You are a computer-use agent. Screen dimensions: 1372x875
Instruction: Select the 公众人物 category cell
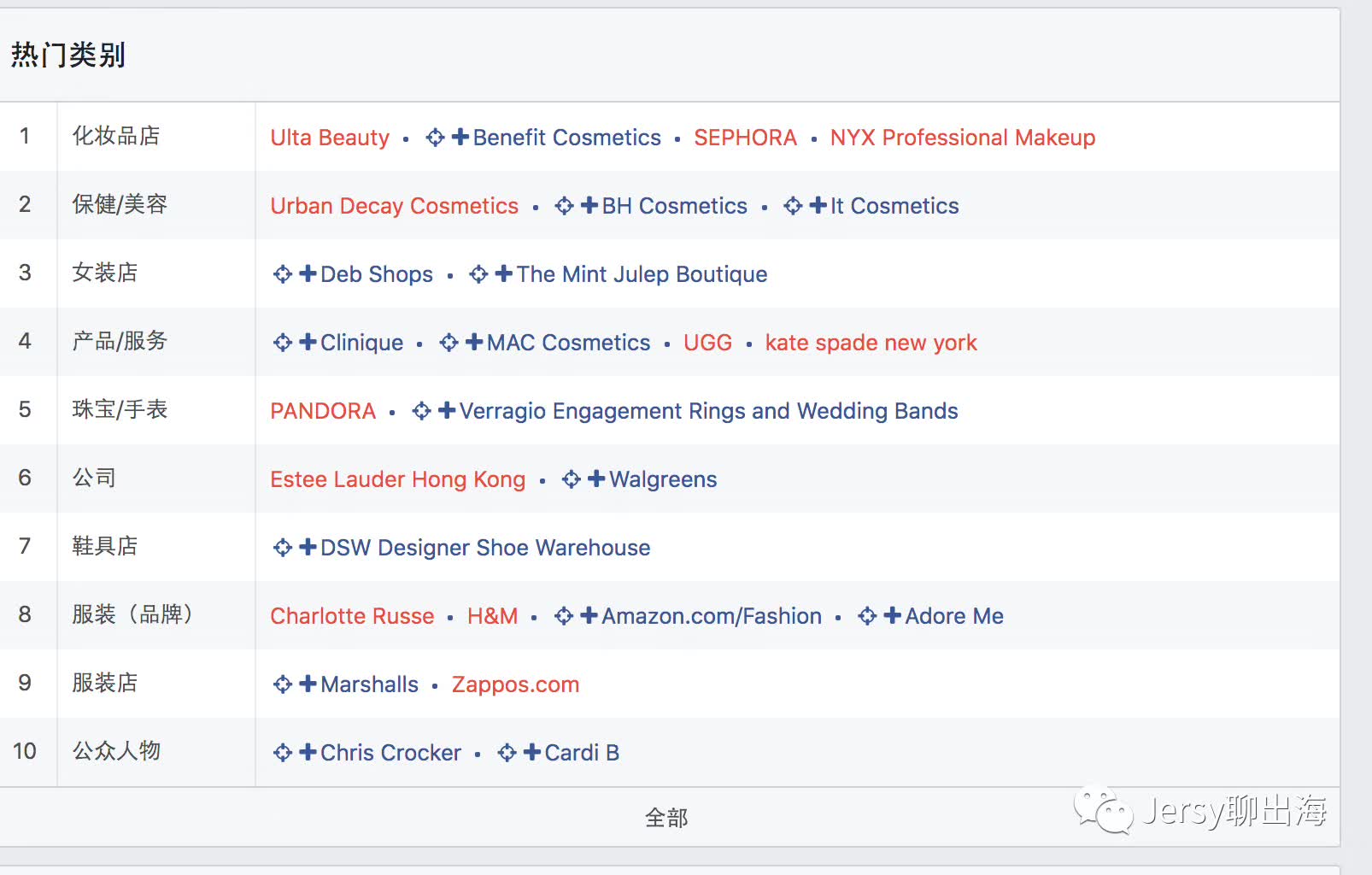(x=156, y=751)
